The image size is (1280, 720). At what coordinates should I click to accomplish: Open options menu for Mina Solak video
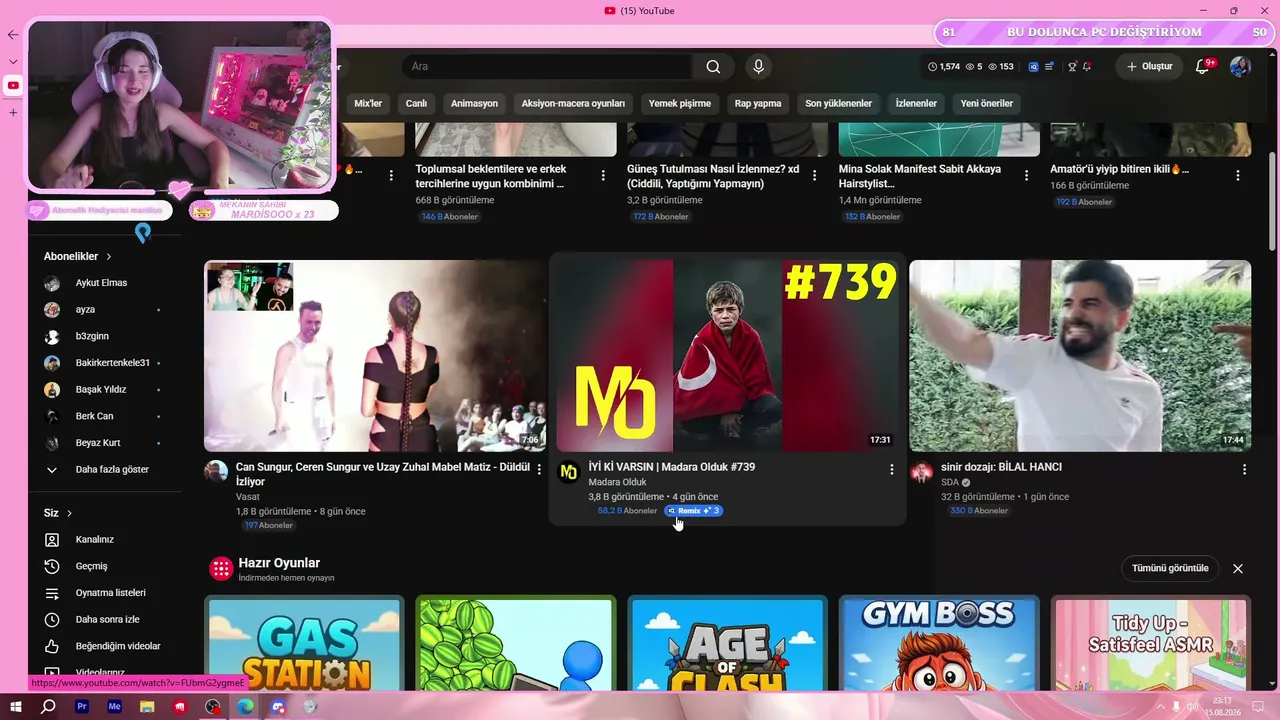(1026, 175)
